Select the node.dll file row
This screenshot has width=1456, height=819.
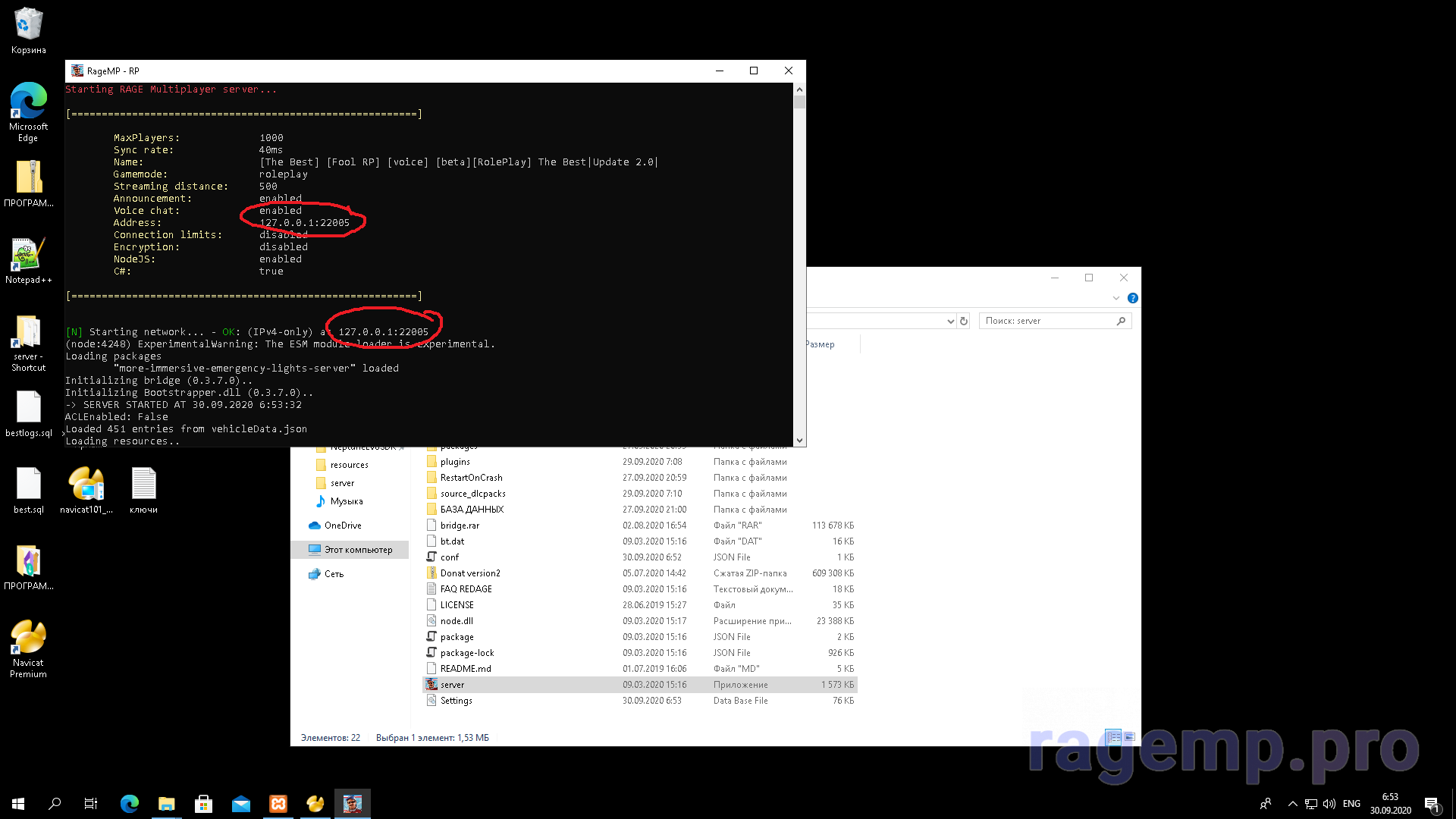click(x=640, y=621)
